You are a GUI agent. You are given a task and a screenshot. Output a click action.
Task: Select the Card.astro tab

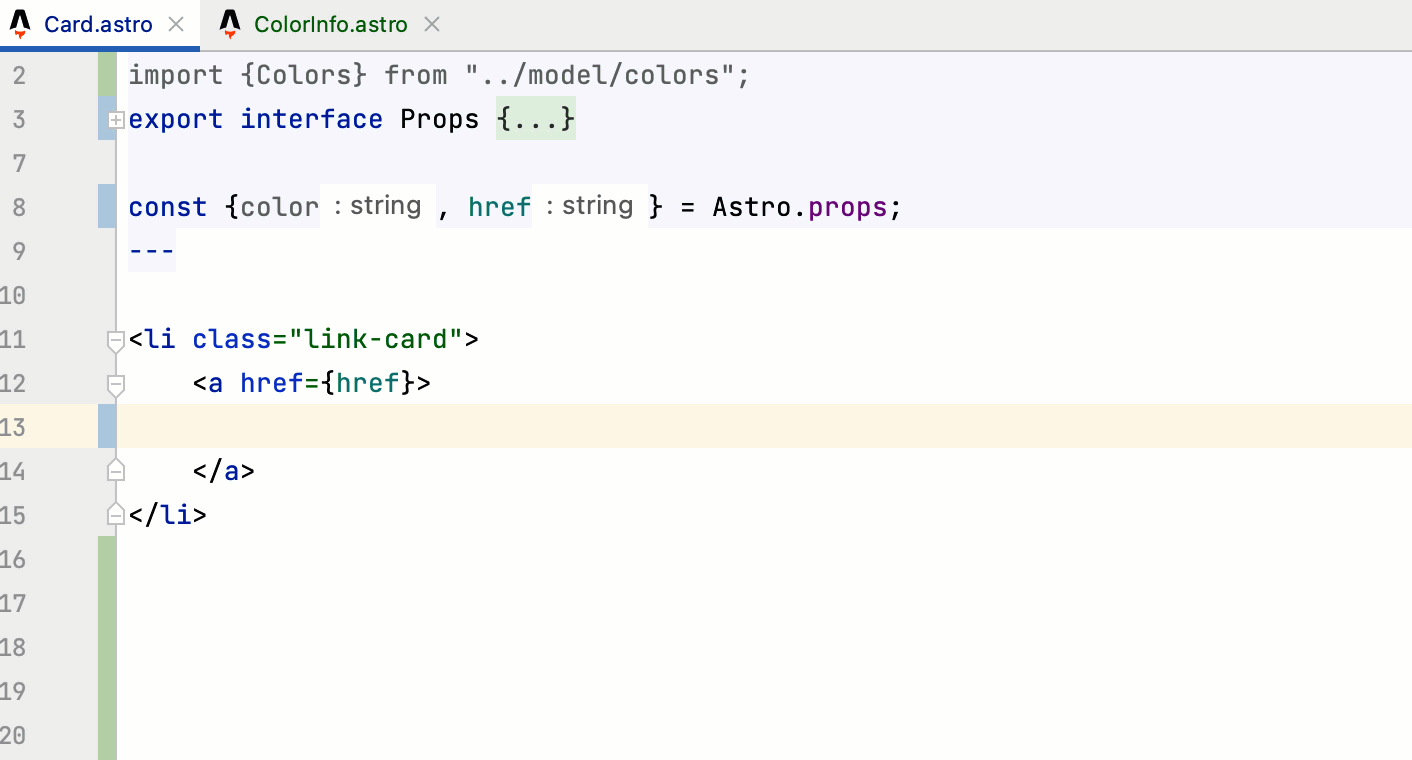(100, 23)
